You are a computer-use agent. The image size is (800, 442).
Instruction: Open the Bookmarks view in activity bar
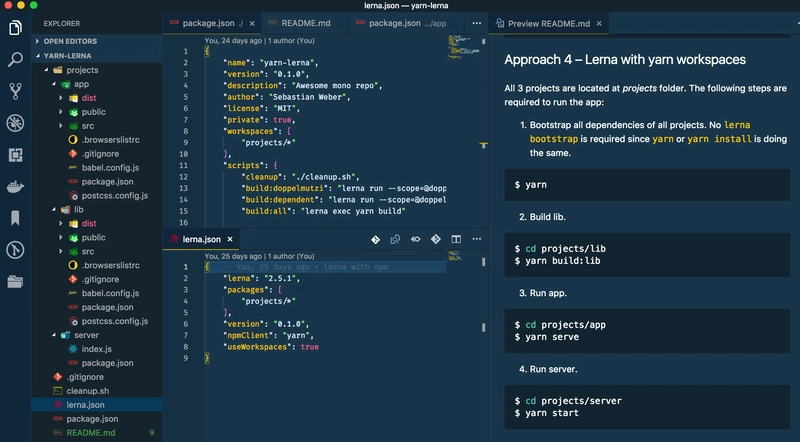[x=15, y=218]
